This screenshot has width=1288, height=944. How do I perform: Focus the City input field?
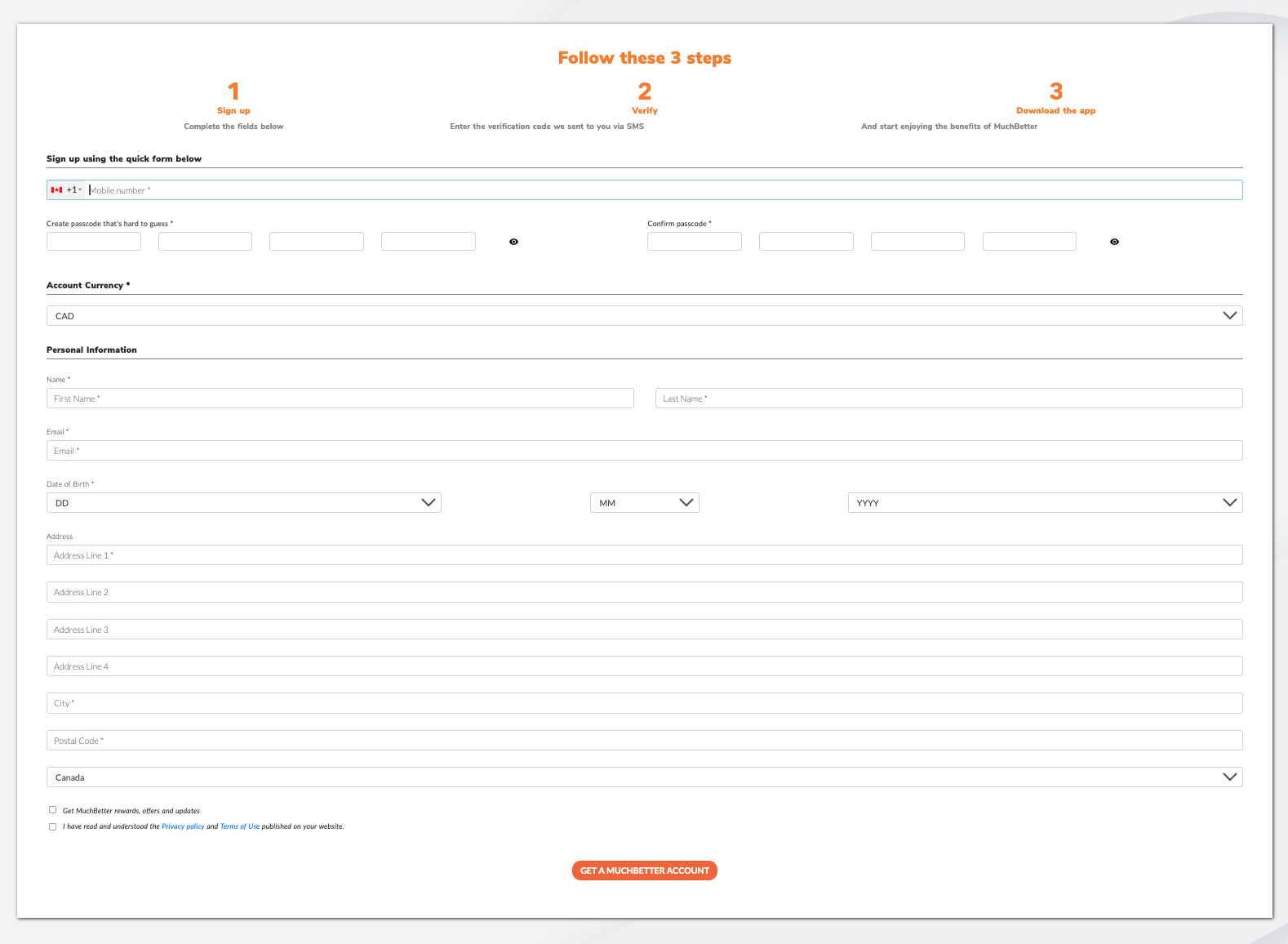(644, 703)
